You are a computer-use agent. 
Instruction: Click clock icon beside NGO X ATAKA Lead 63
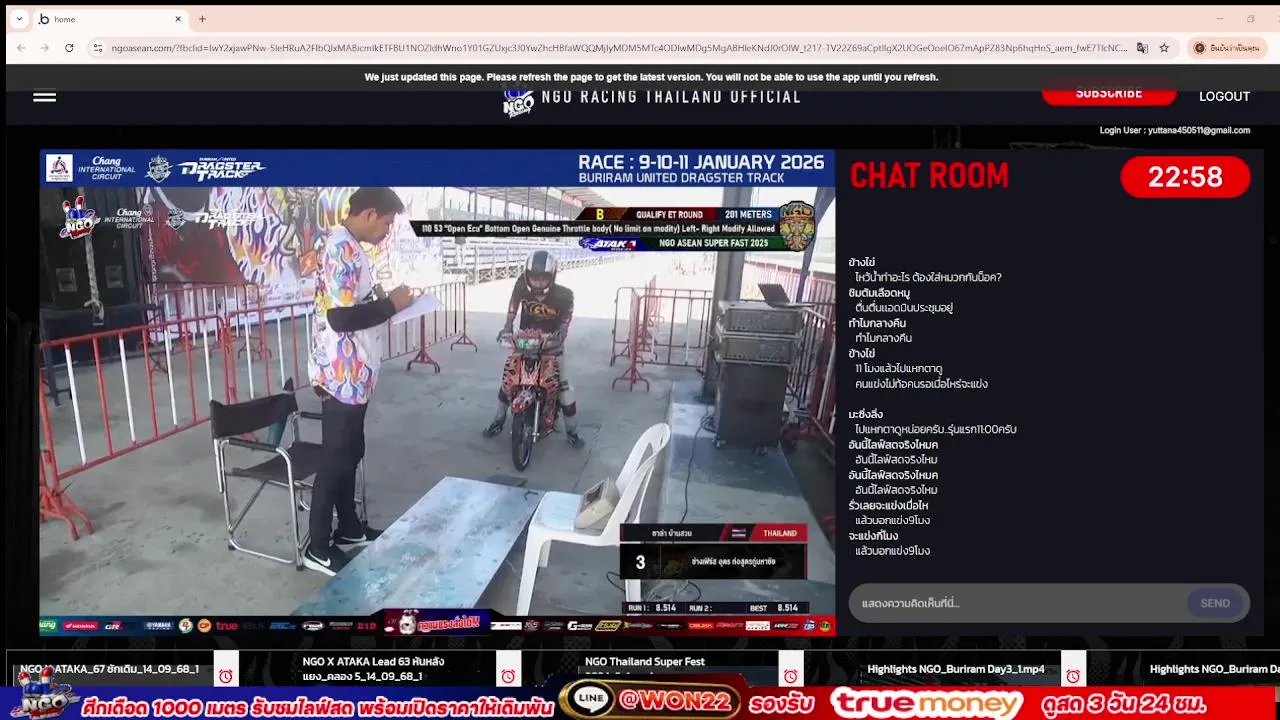tap(508, 676)
